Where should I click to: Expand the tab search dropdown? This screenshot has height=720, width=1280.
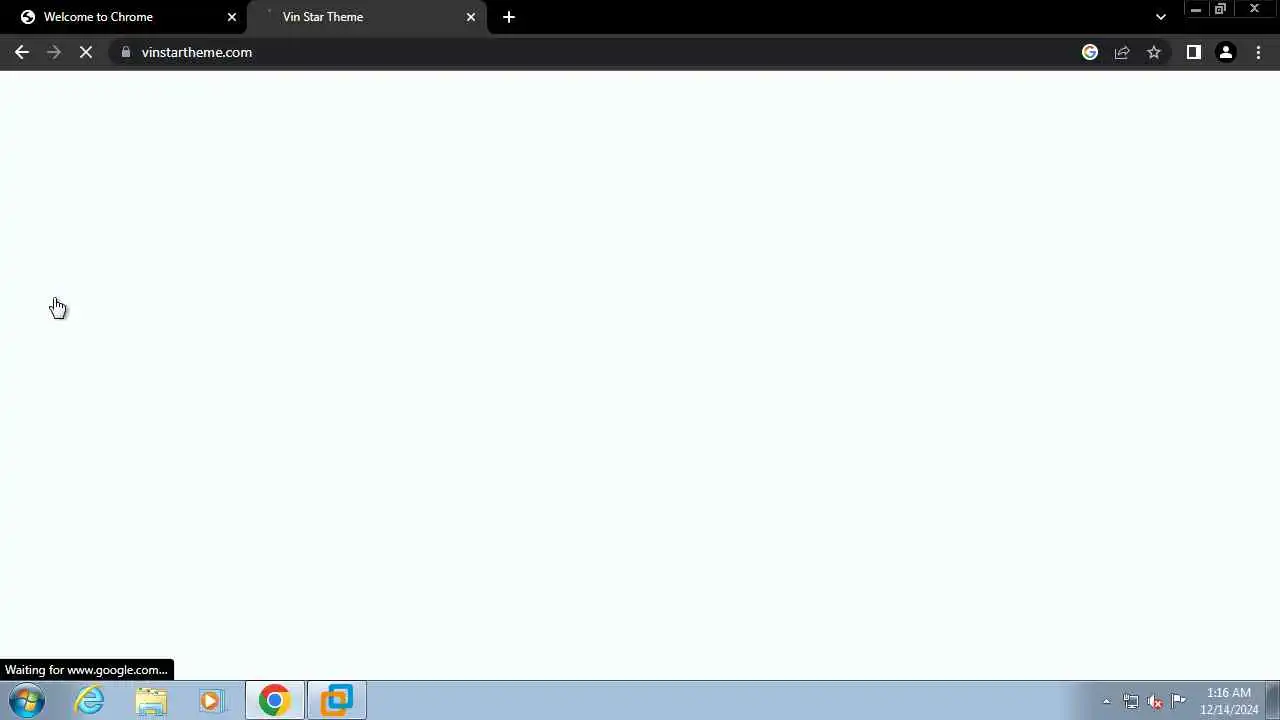pyautogui.click(x=1160, y=17)
